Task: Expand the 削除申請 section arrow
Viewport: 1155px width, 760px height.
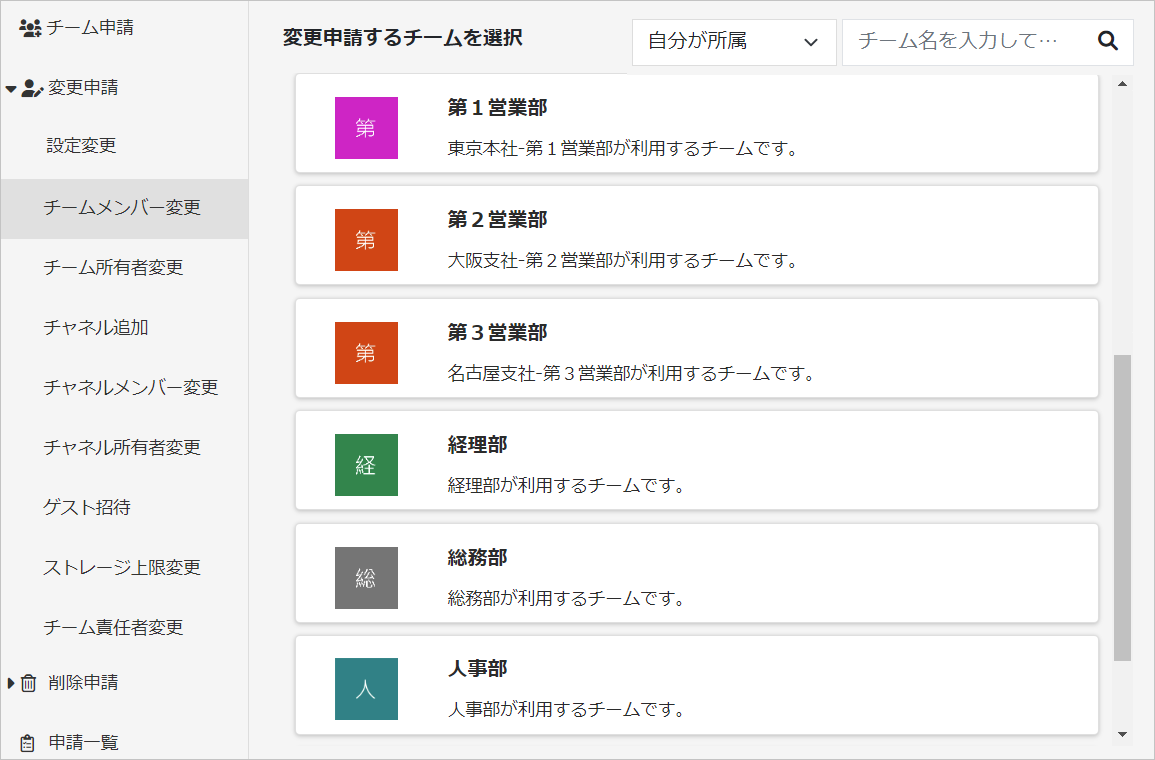Action: coord(10,683)
